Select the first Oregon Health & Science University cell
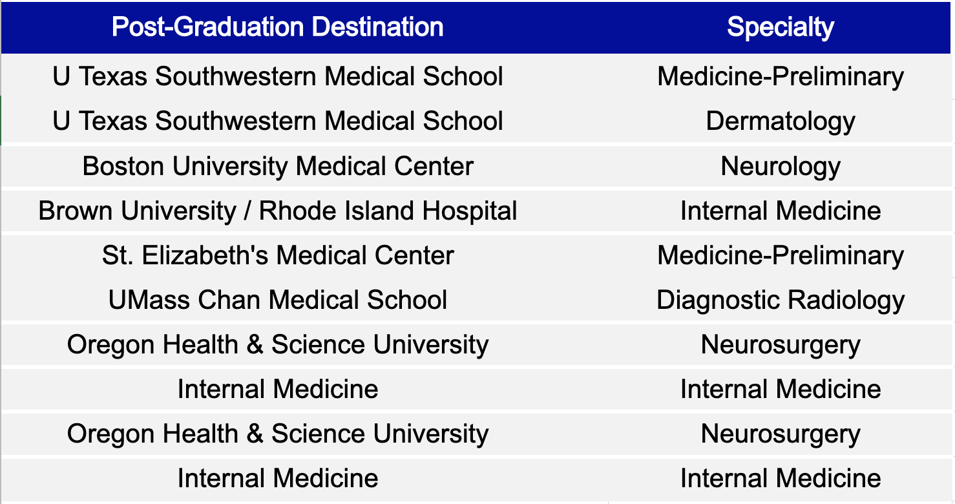This screenshot has width=955, height=504. [x=277, y=345]
